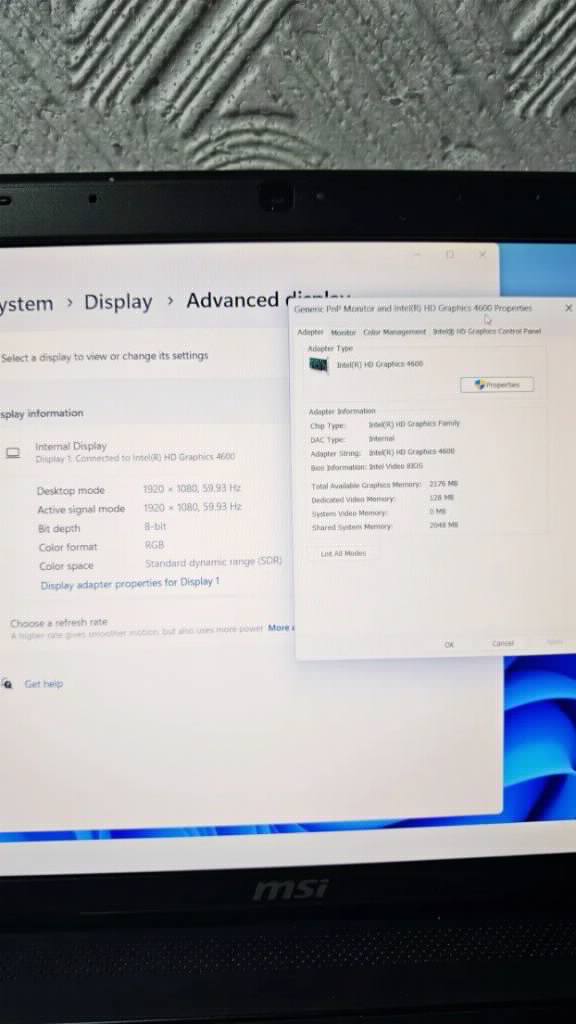The height and width of the screenshot is (1024, 576).
Task: Cancel the adapter properties dialog
Action: [503, 643]
